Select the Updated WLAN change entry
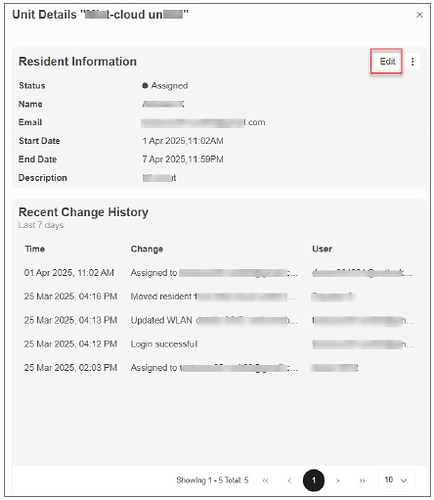Viewport: 434px width, 500px height. pos(214,320)
